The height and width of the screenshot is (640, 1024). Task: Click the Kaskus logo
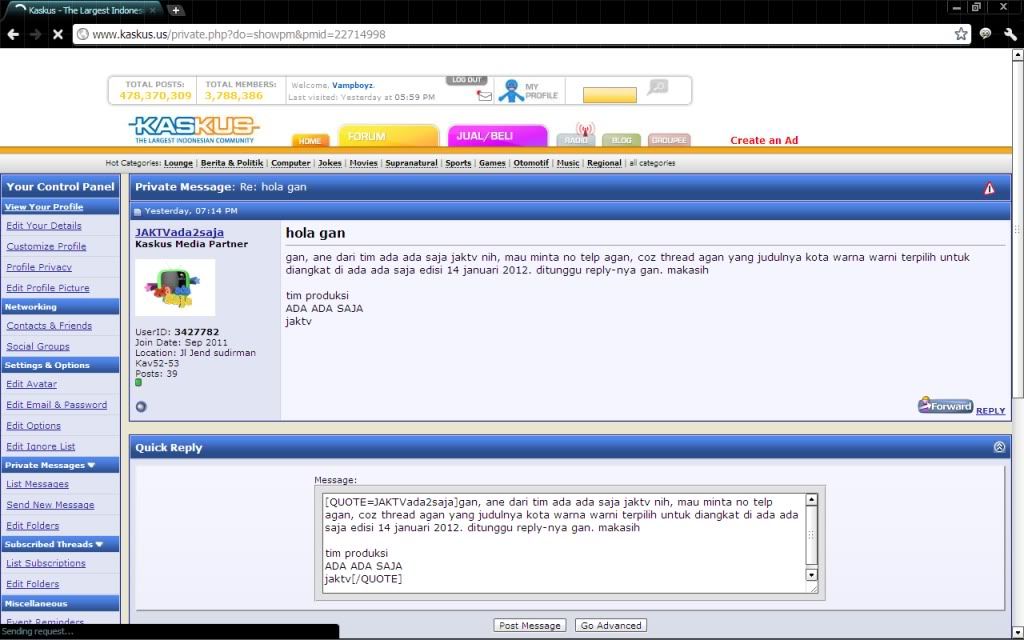[195, 129]
